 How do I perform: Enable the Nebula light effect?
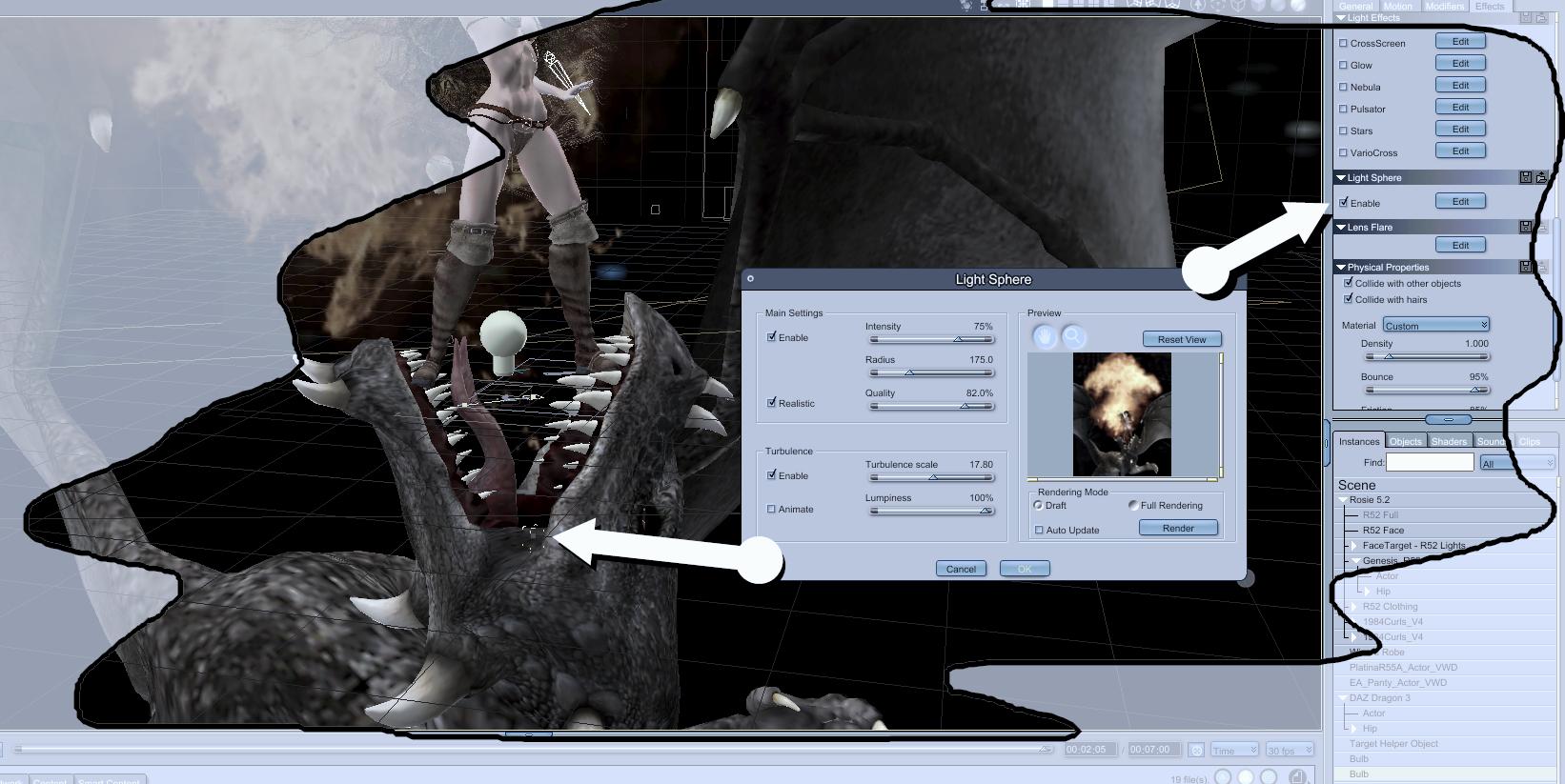point(1344,87)
